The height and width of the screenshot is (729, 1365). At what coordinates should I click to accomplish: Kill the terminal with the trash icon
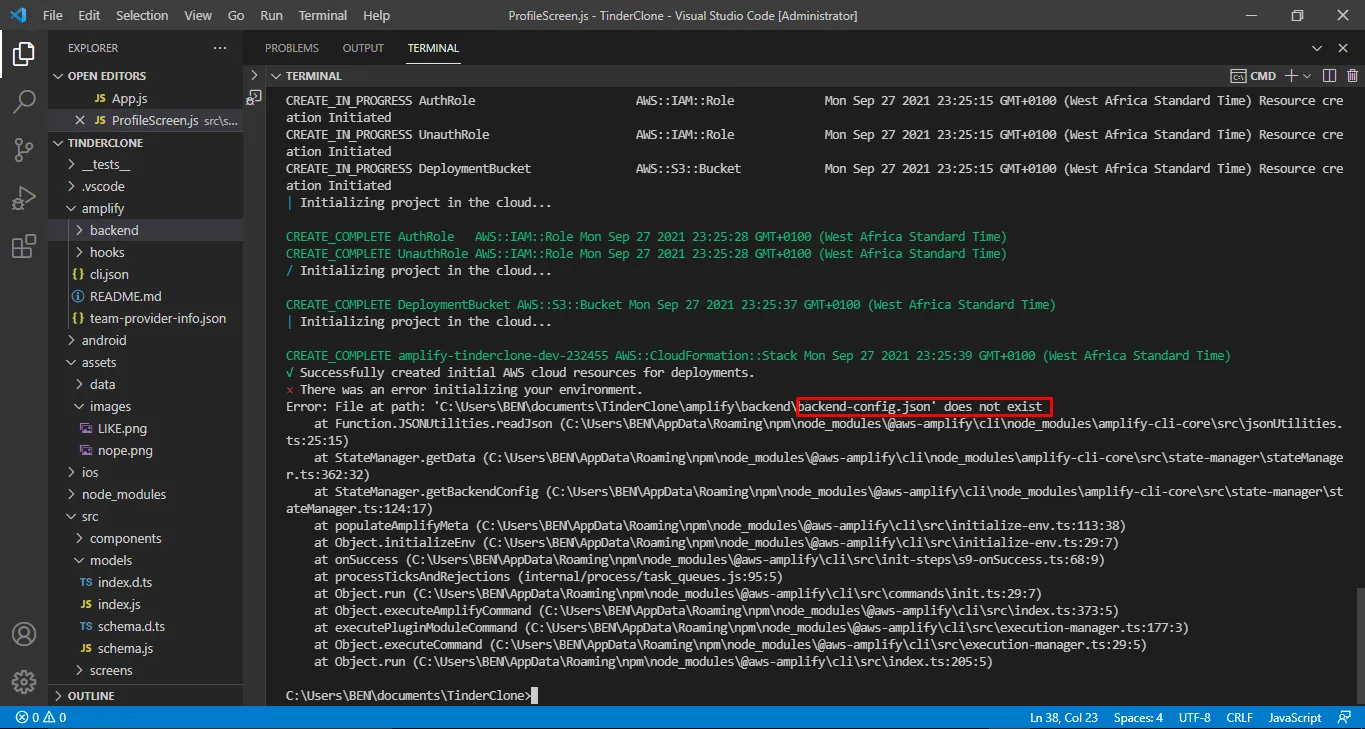point(1352,76)
